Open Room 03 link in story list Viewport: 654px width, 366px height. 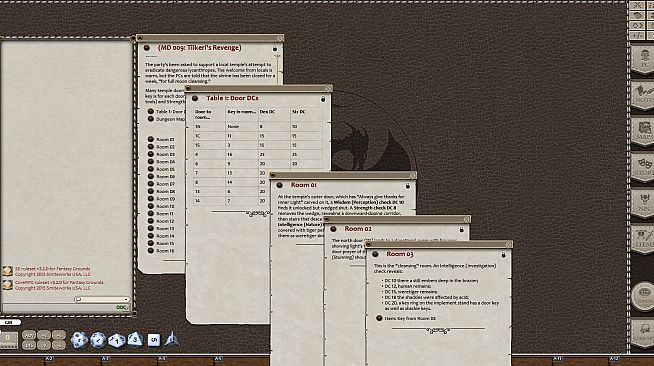161,154
